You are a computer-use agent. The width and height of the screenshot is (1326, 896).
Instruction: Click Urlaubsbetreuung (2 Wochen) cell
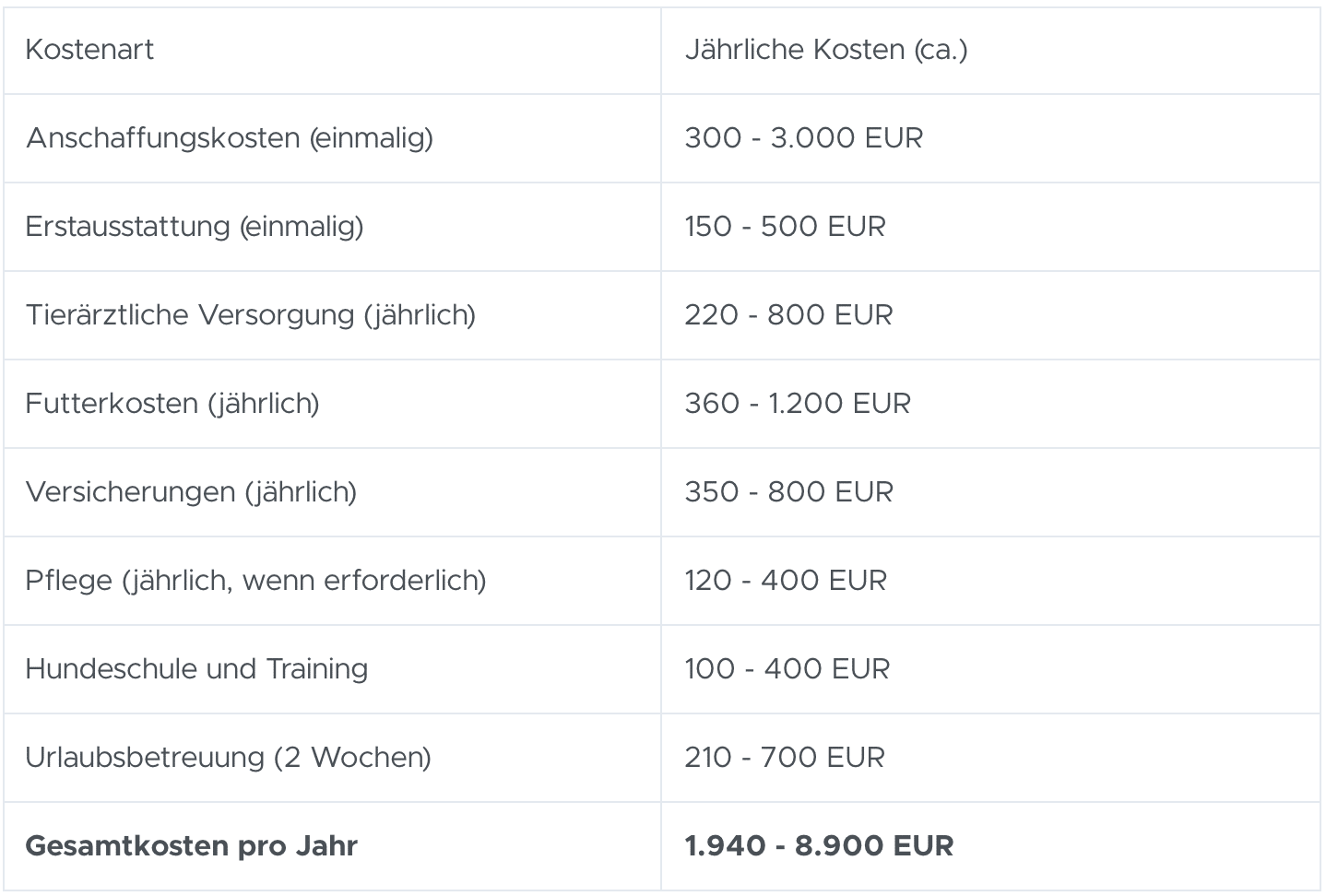pos(228,758)
